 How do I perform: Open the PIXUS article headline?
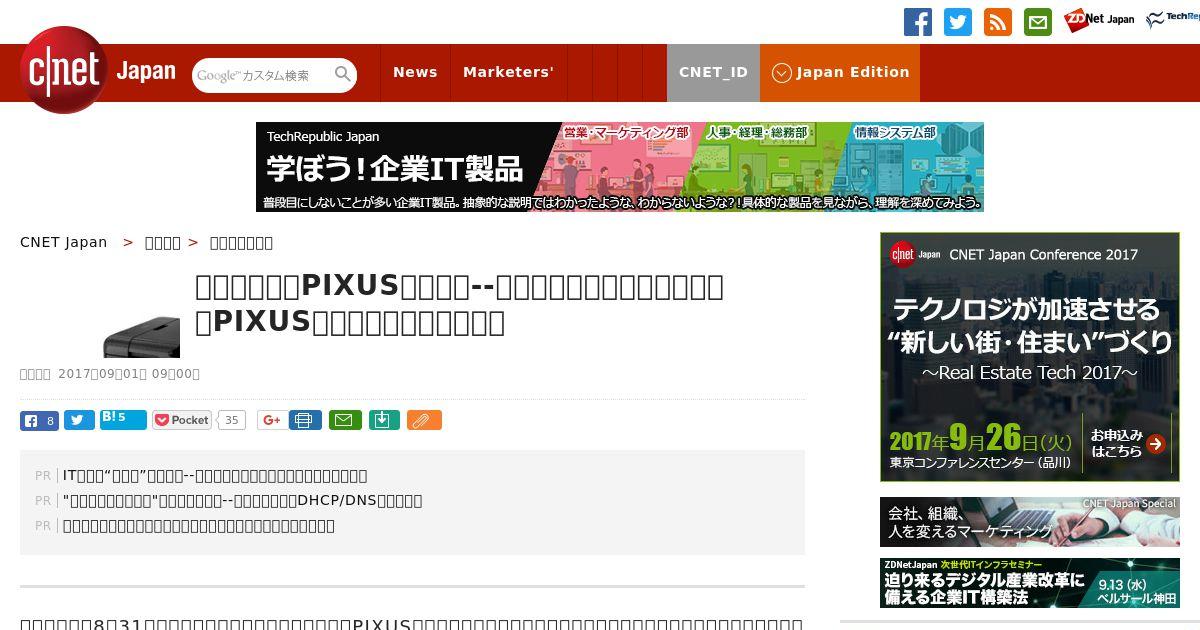459,304
